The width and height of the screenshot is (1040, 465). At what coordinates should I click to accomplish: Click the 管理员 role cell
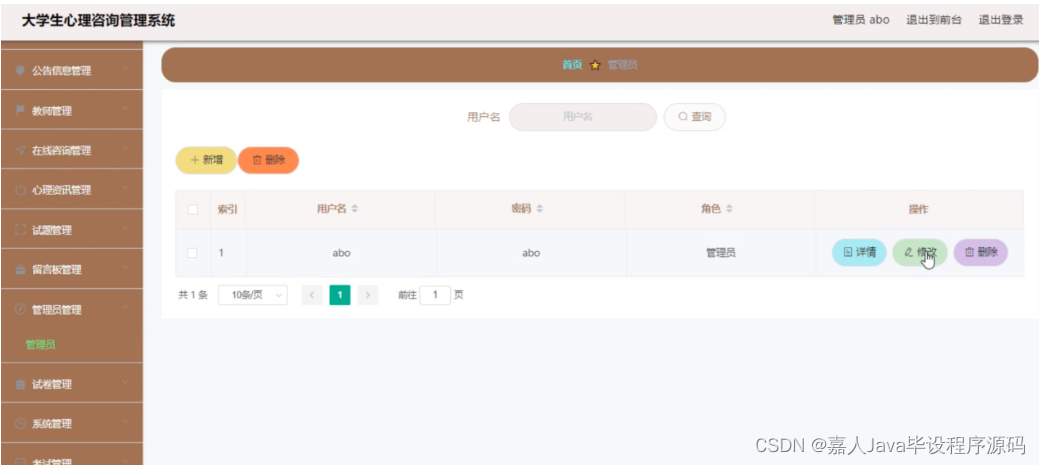(x=720, y=253)
